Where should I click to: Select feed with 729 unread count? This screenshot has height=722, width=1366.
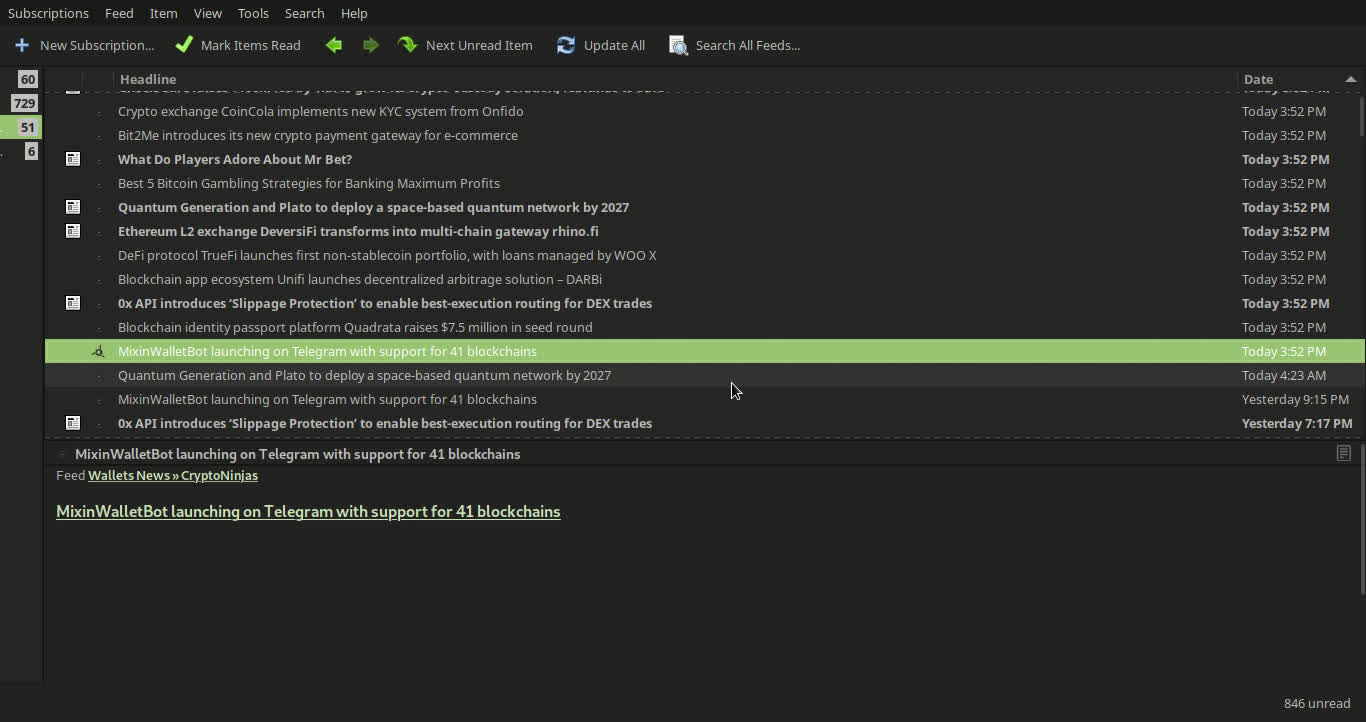coord(24,103)
